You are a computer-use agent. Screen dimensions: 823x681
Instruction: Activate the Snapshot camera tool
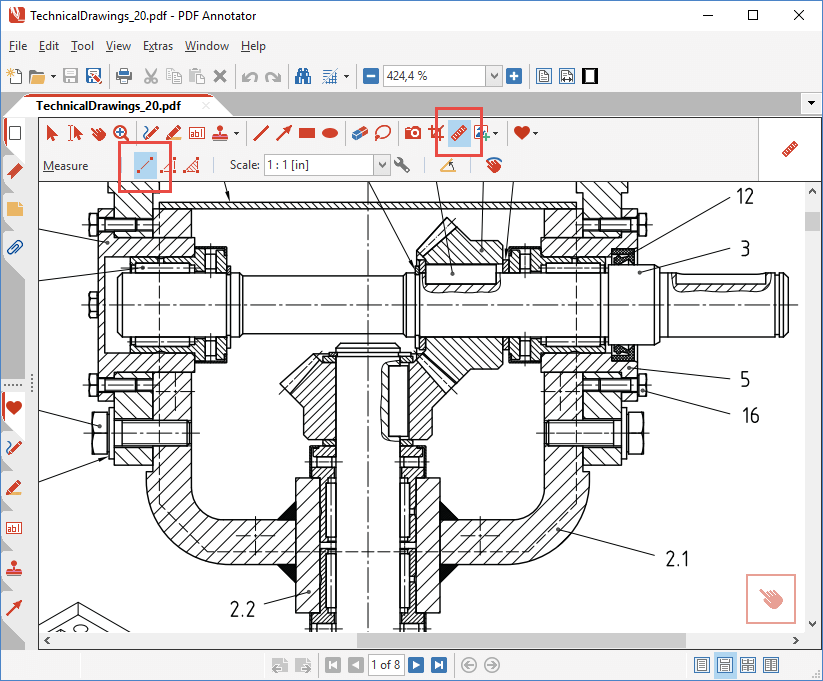click(x=412, y=132)
